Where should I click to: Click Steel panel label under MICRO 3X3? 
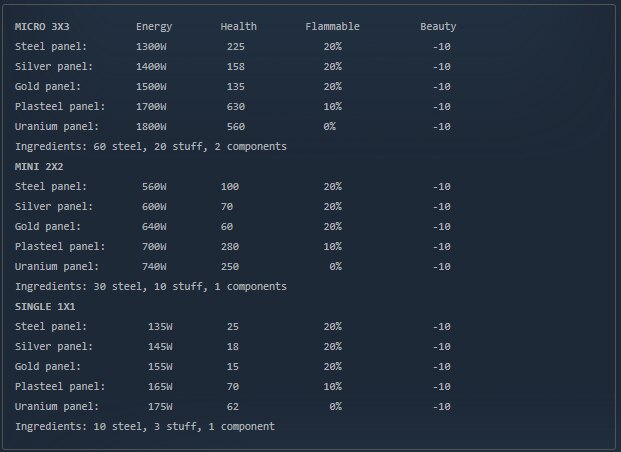pos(51,47)
